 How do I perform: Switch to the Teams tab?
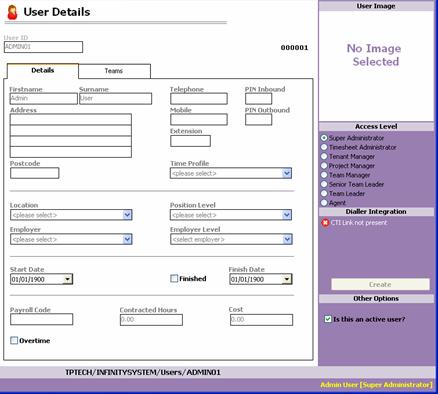click(114, 71)
